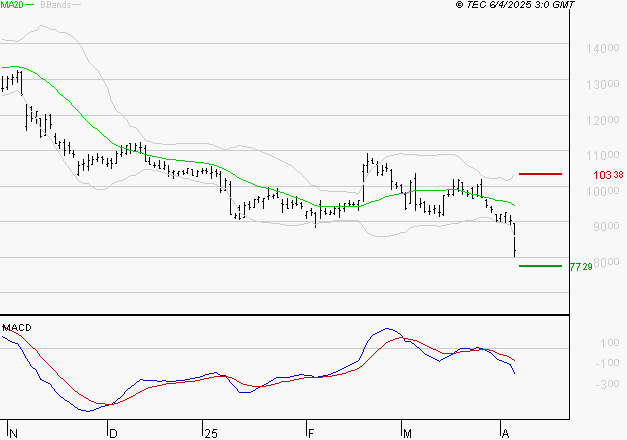The image size is (627, 440).
Task: Click the MACD panel label
Action: pyautogui.click(x=17, y=328)
